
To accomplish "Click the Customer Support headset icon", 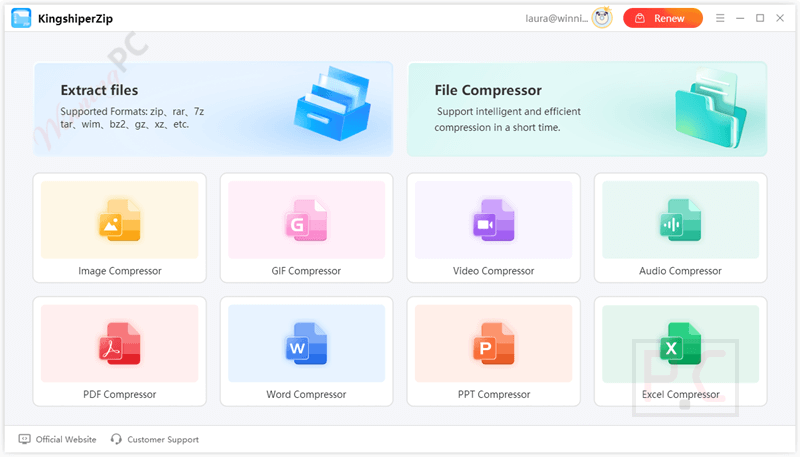I will click(x=116, y=439).
